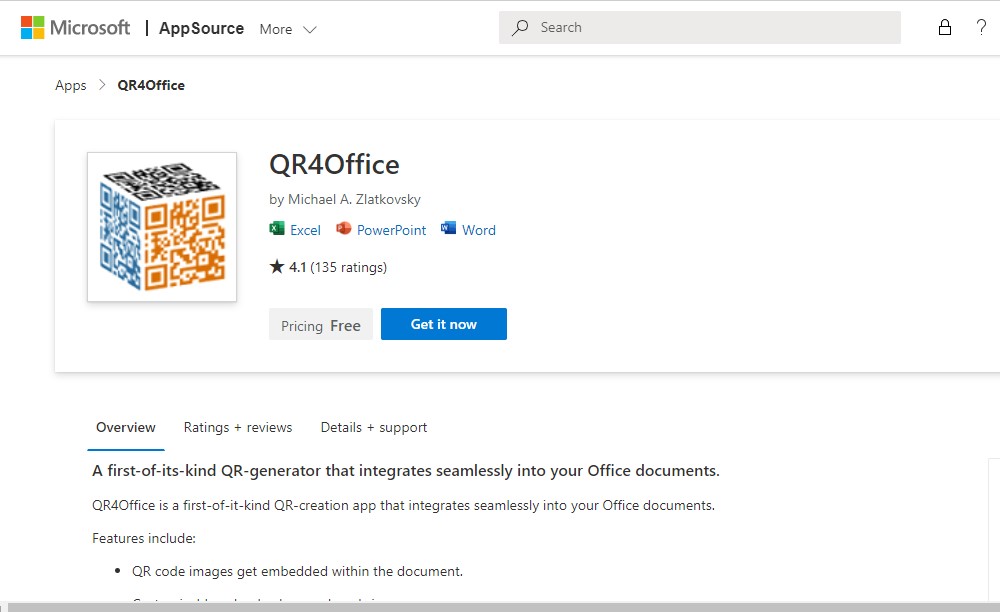Open the help question mark icon
Viewport: 1000px width, 612px height.
coord(981,27)
